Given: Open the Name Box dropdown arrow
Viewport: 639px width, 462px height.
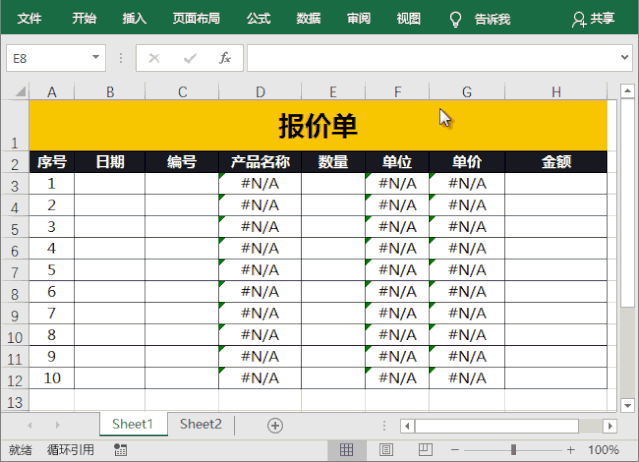Looking at the screenshot, I should 96,57.
